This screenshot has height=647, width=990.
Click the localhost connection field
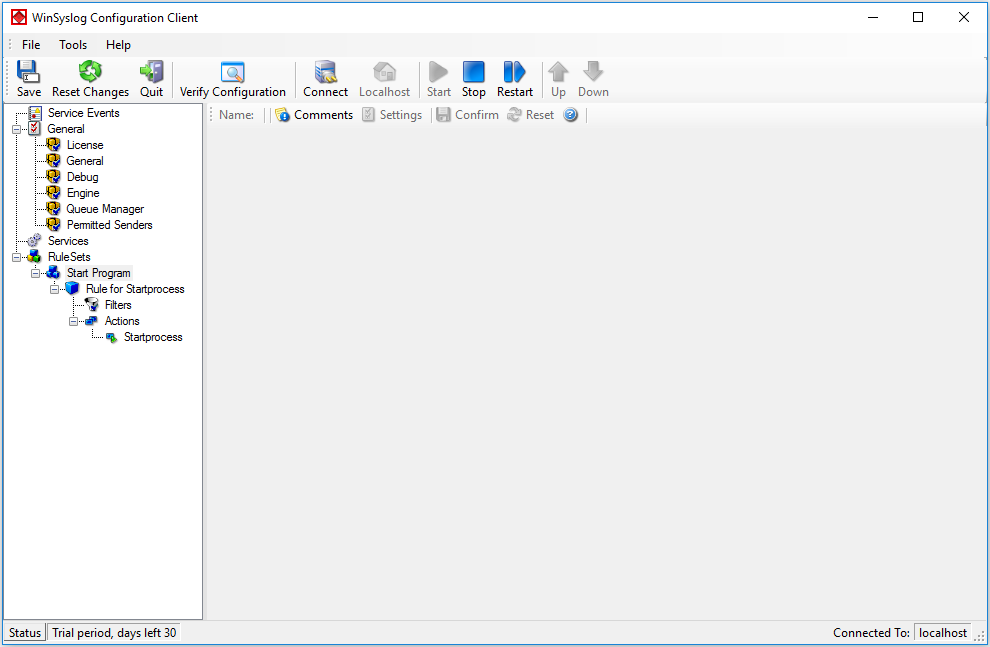pyautogui.click(x=943, y=632)
